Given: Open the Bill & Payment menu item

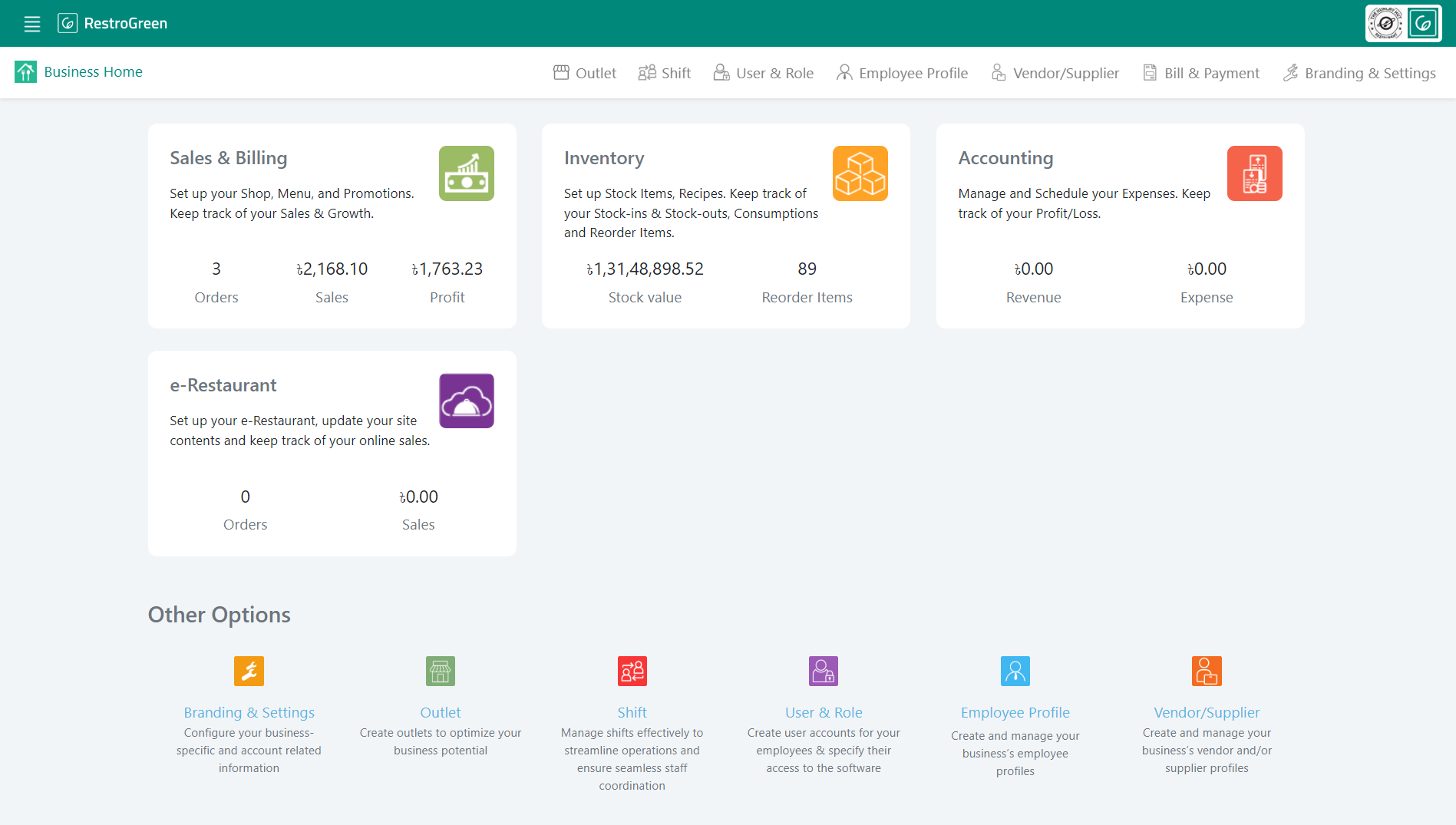Looking at the screenshot, I should [1200, 72].
